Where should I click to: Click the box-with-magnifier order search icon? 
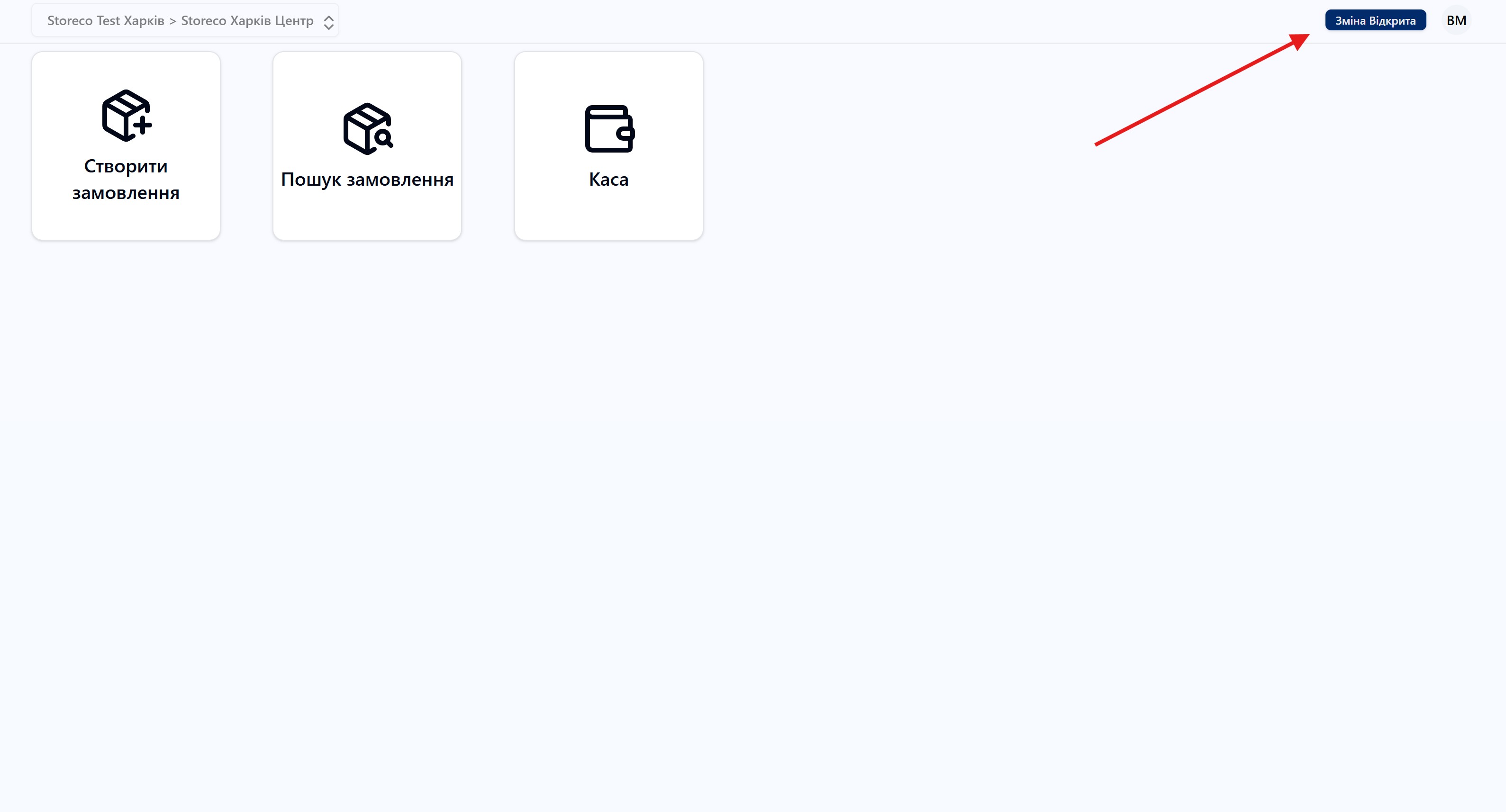368,128
